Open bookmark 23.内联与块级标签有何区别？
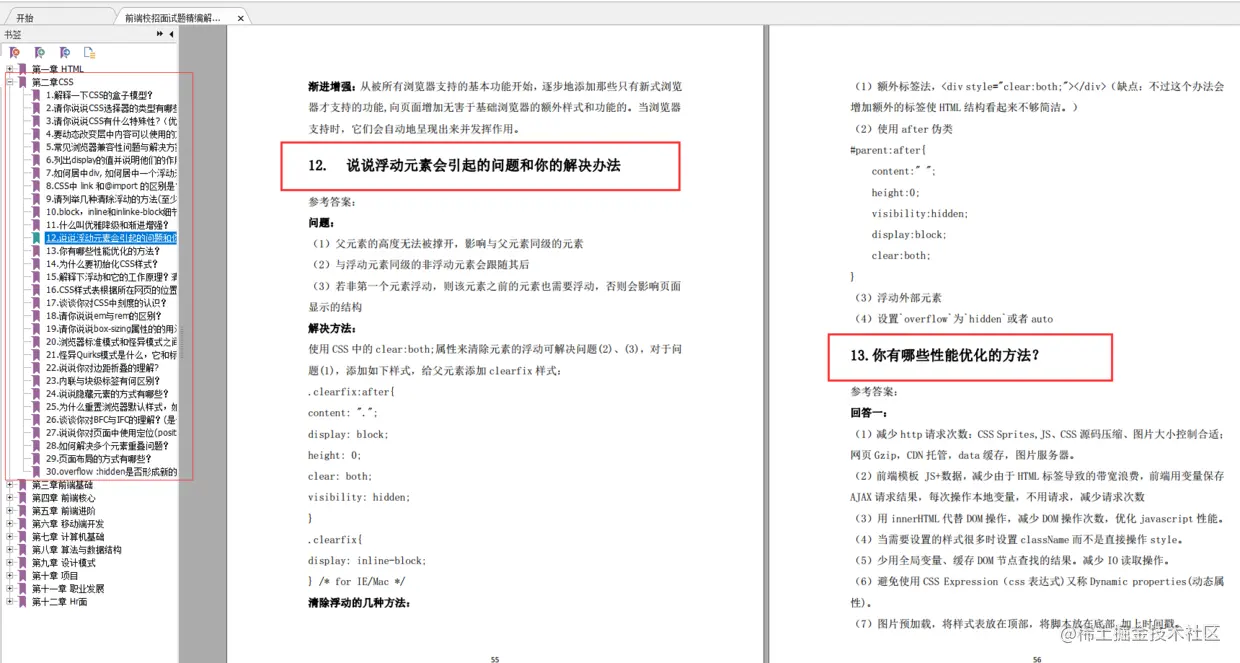 [103, 380]
